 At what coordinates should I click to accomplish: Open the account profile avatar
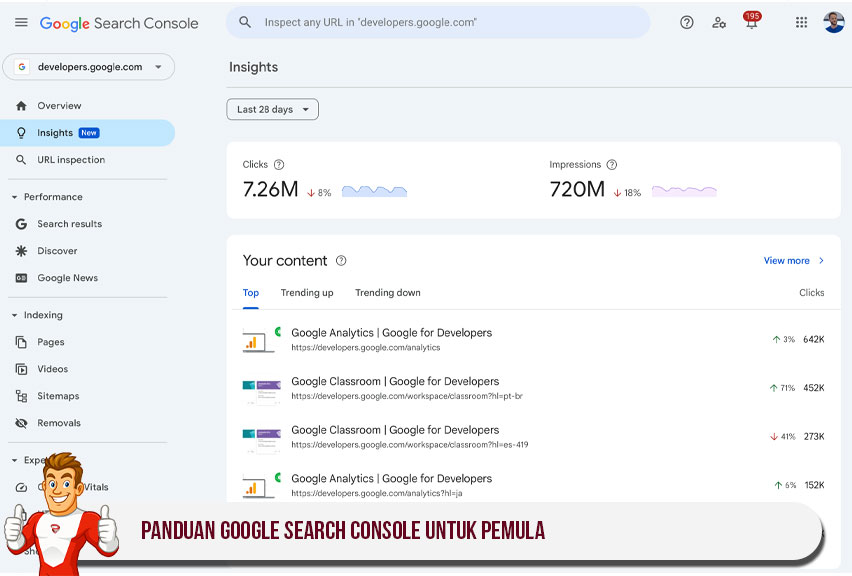point(834,22)
